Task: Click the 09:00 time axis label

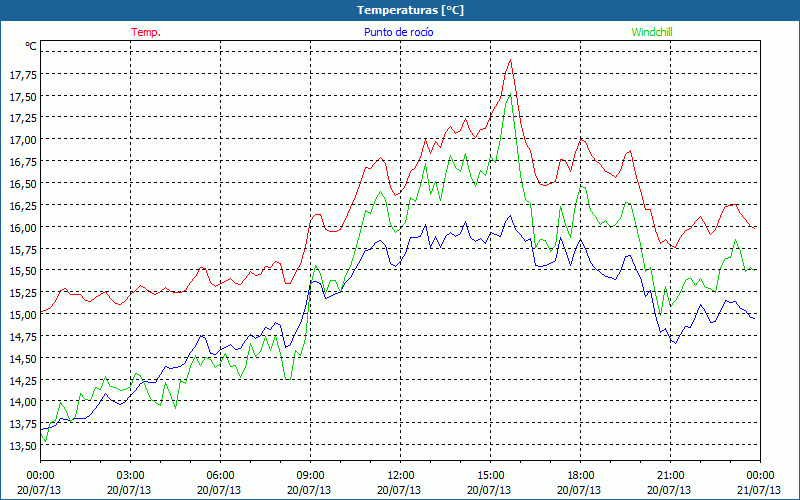Action: point(311,475)
